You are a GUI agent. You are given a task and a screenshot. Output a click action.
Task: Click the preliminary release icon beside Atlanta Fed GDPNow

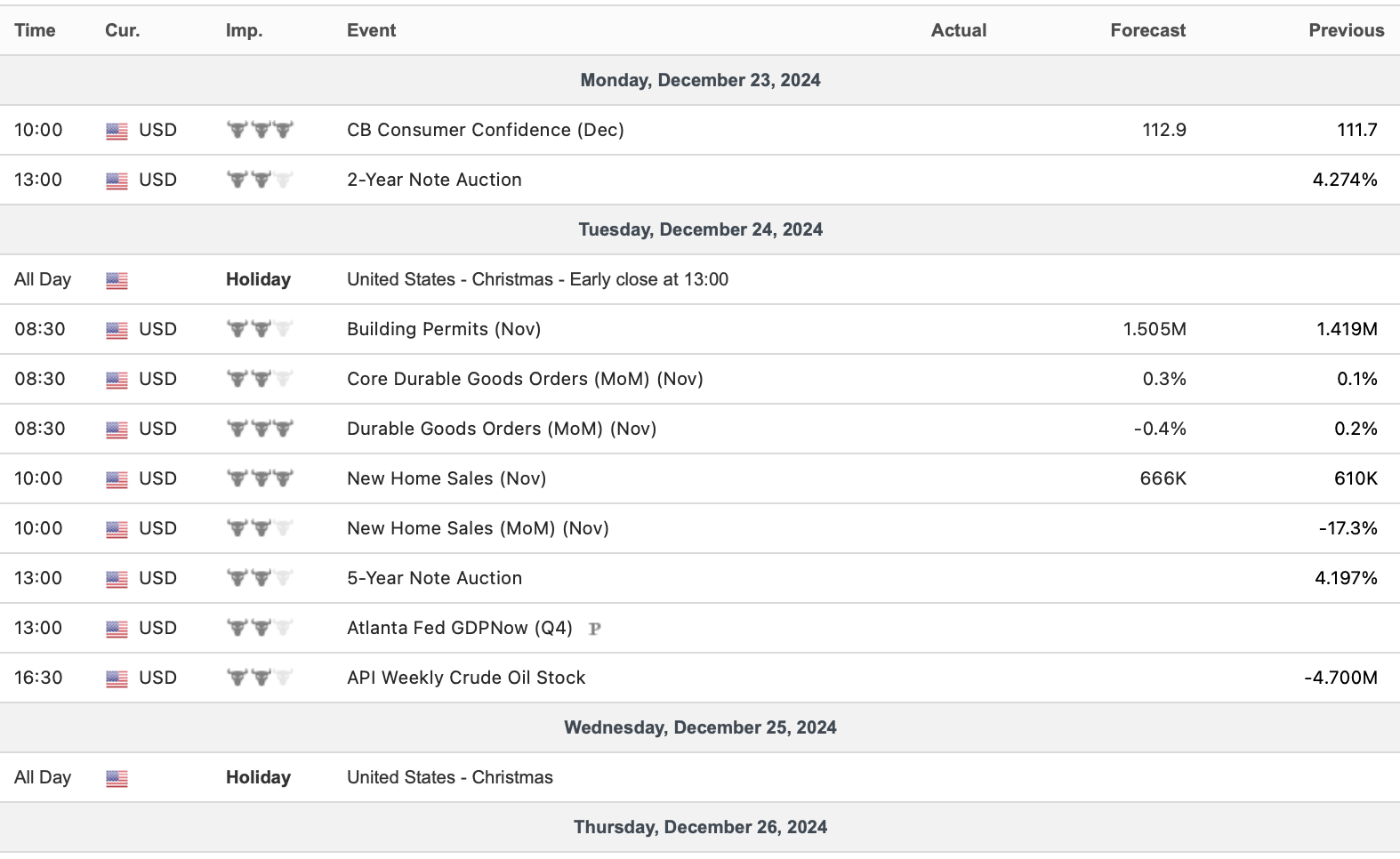(x=595, y=629)
